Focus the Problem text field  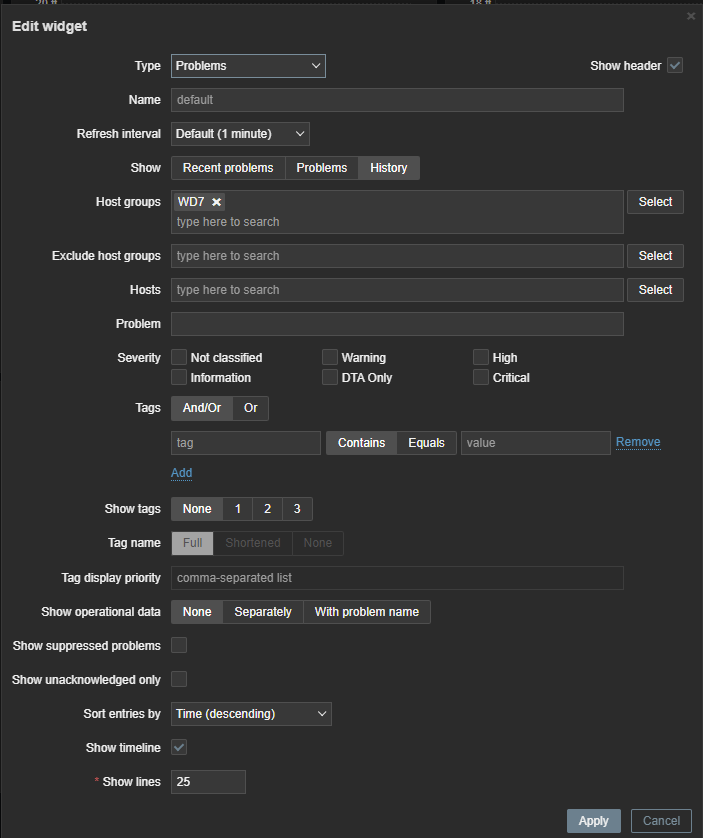tap(397, 324)
